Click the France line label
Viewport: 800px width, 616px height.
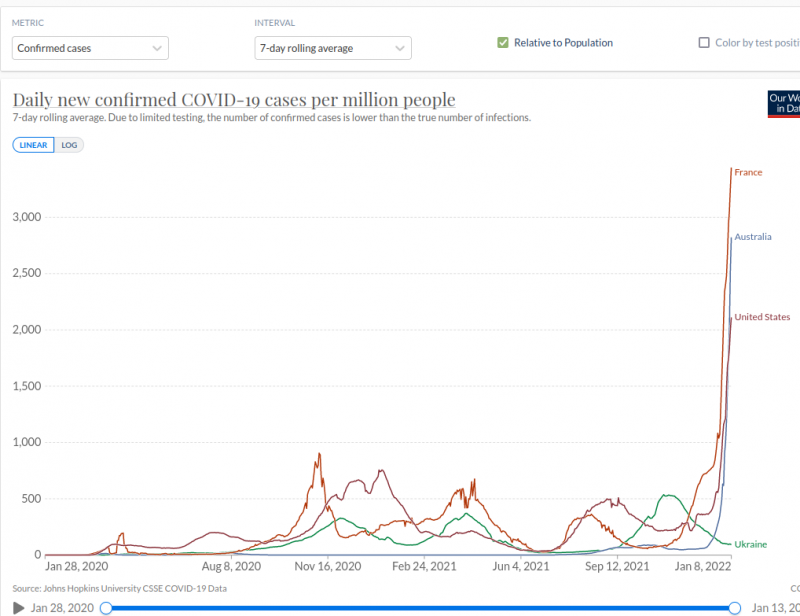[x=748, y=172]
